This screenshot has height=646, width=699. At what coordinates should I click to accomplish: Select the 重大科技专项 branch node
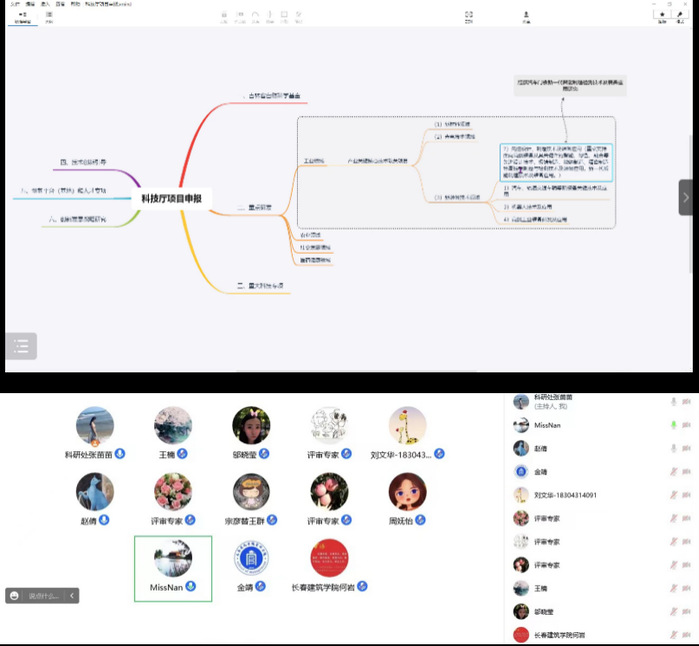pyautogui.click(x=264, y=286)
